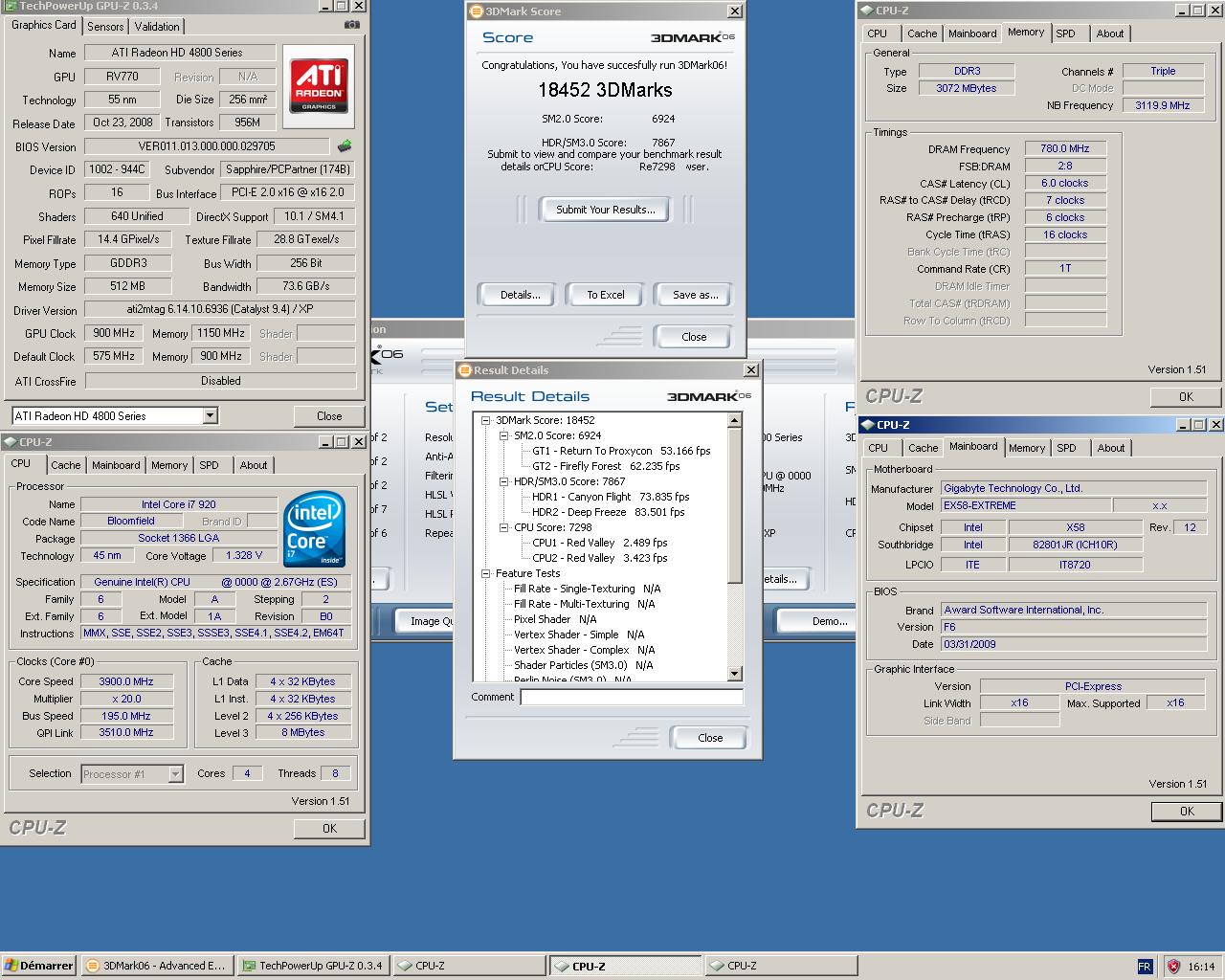Click NB Frequency 3119.9 MHz value
The height and width of the screenshot is (980, 1225).
click(1163, 105)
